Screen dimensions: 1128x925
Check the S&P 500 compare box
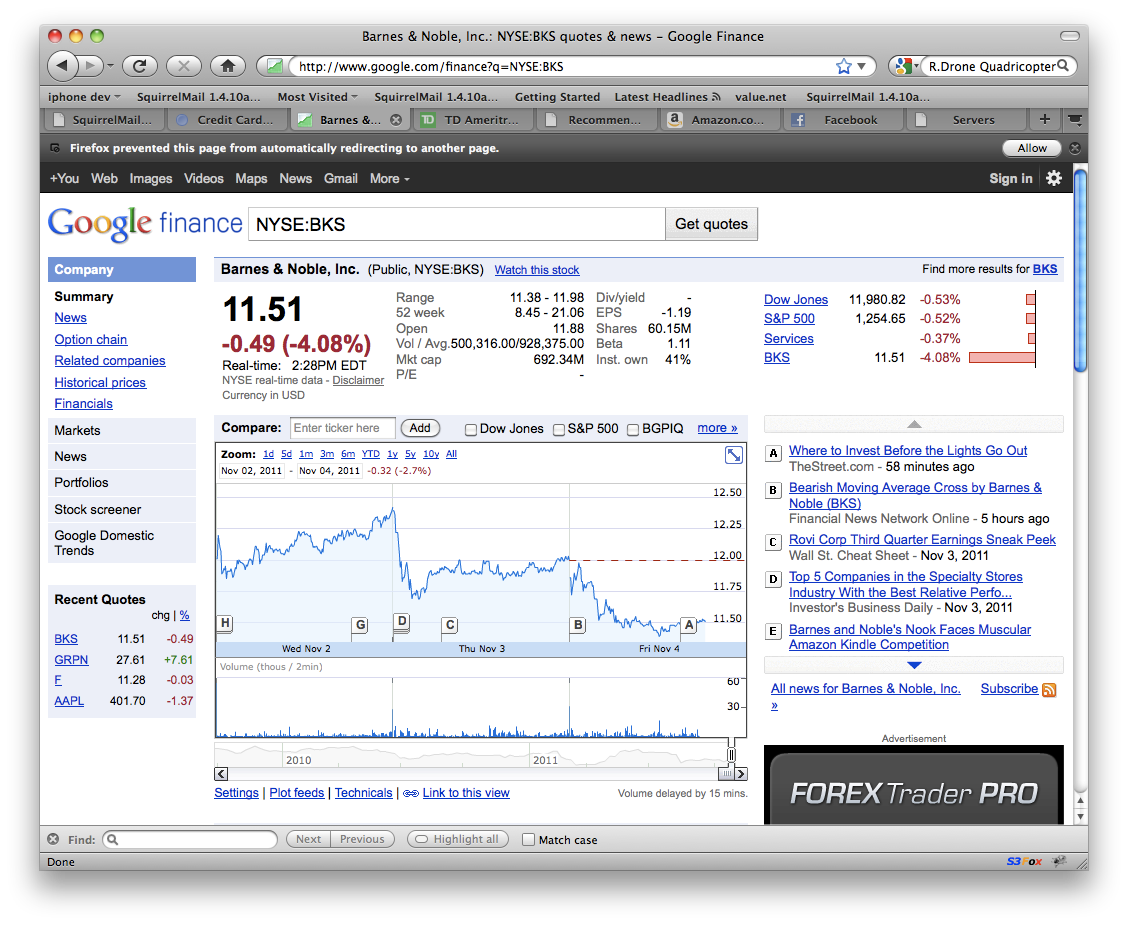coord(559,429)
